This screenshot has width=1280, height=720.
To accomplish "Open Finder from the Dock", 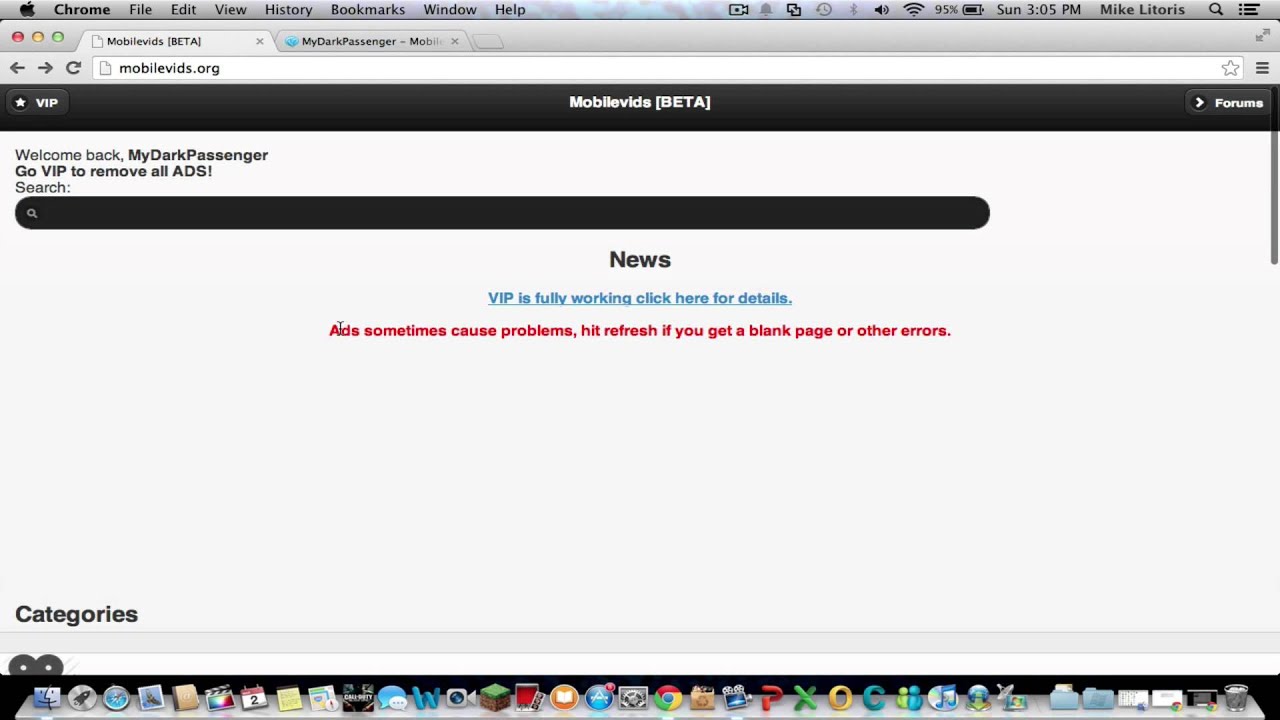I will tap(47, 697).
